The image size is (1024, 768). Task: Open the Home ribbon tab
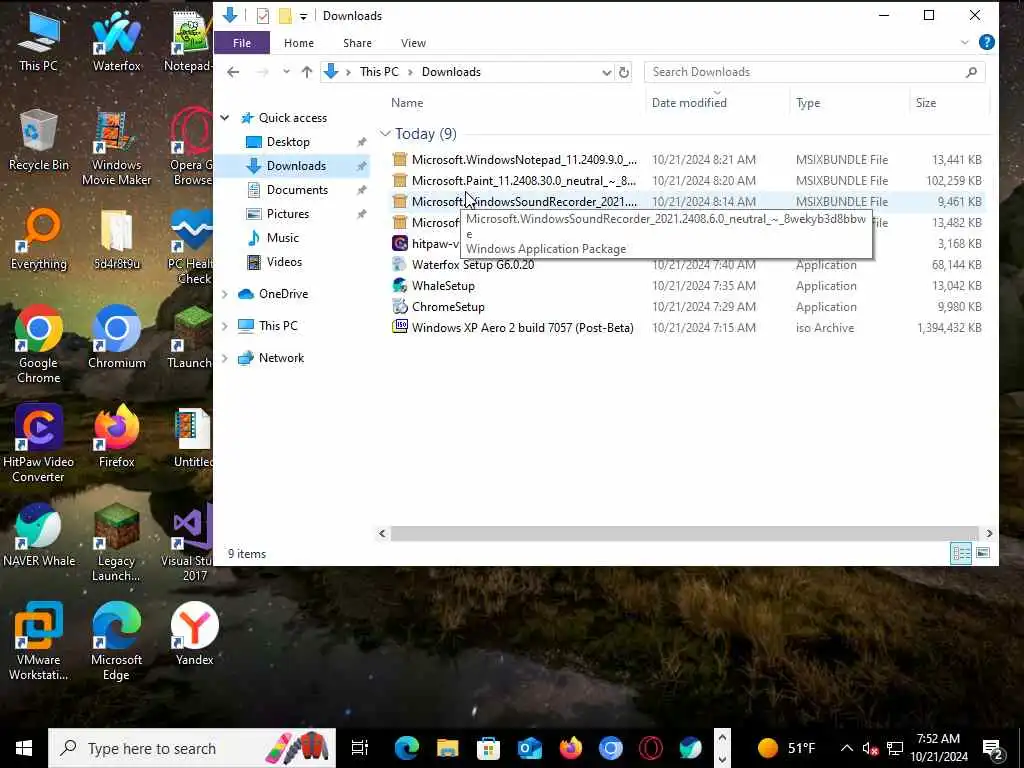[299, 42]
